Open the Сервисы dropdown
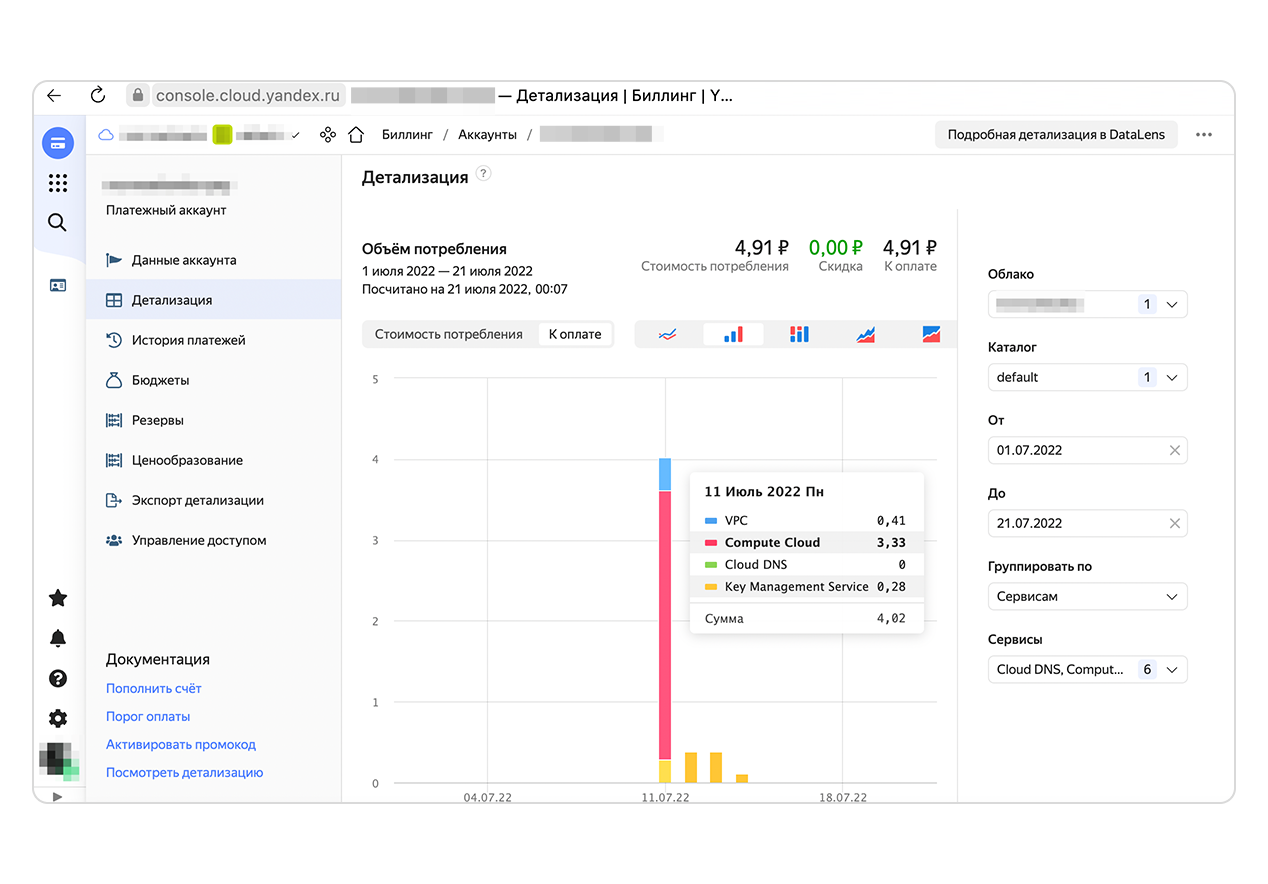1268x884 pixels. 1087,669
